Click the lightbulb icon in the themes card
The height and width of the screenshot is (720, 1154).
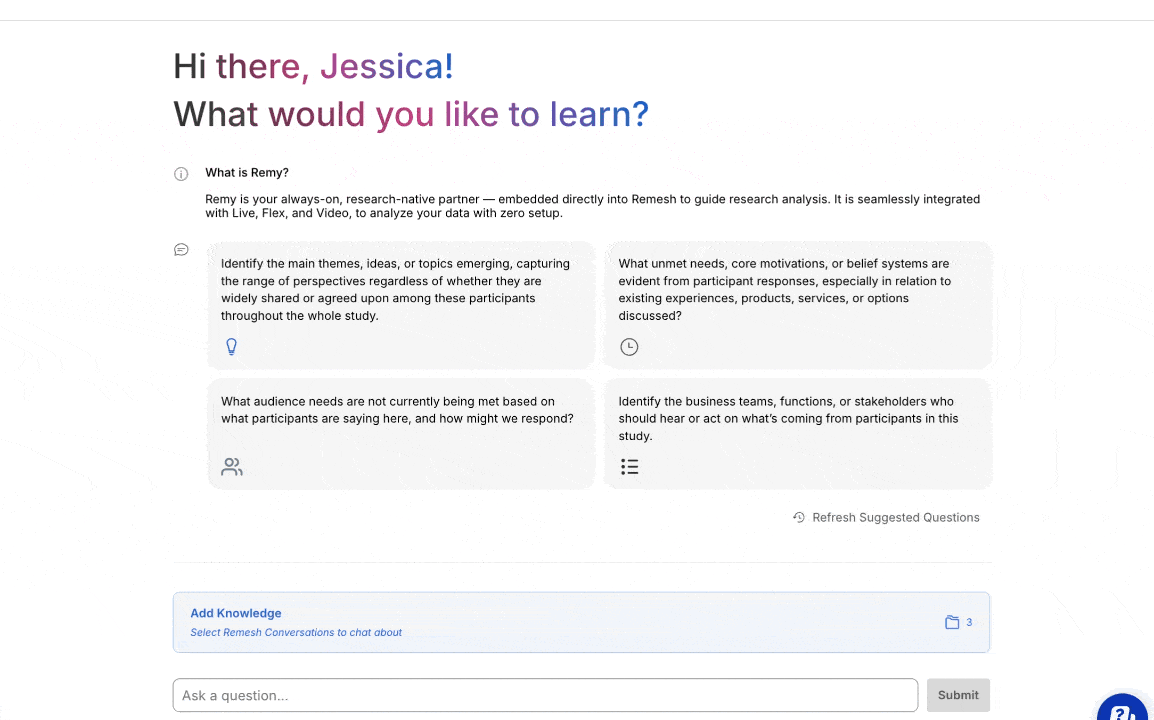tap(231, 347)
